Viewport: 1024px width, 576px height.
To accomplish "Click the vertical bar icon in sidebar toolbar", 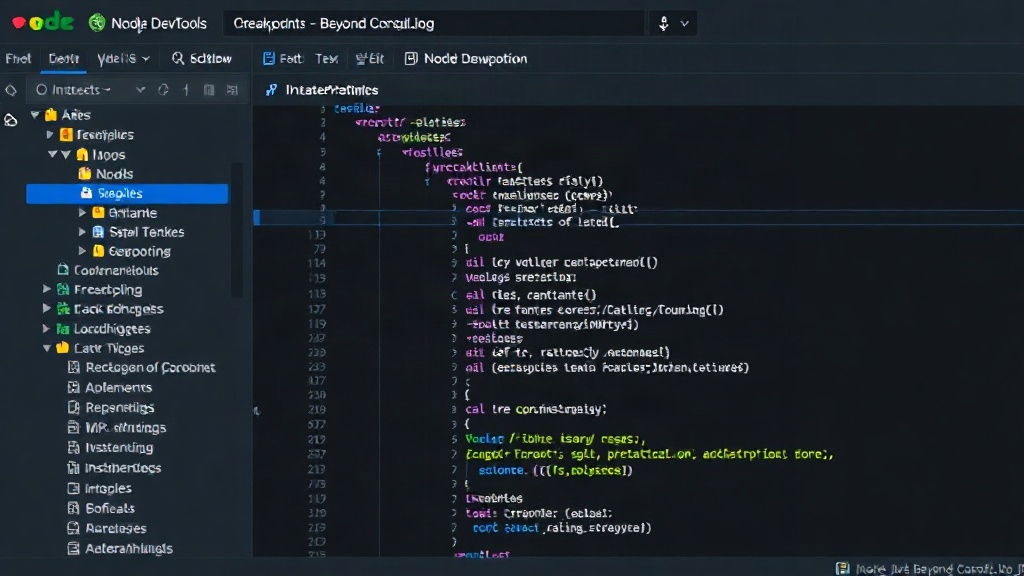I will [x=186, y=90].
